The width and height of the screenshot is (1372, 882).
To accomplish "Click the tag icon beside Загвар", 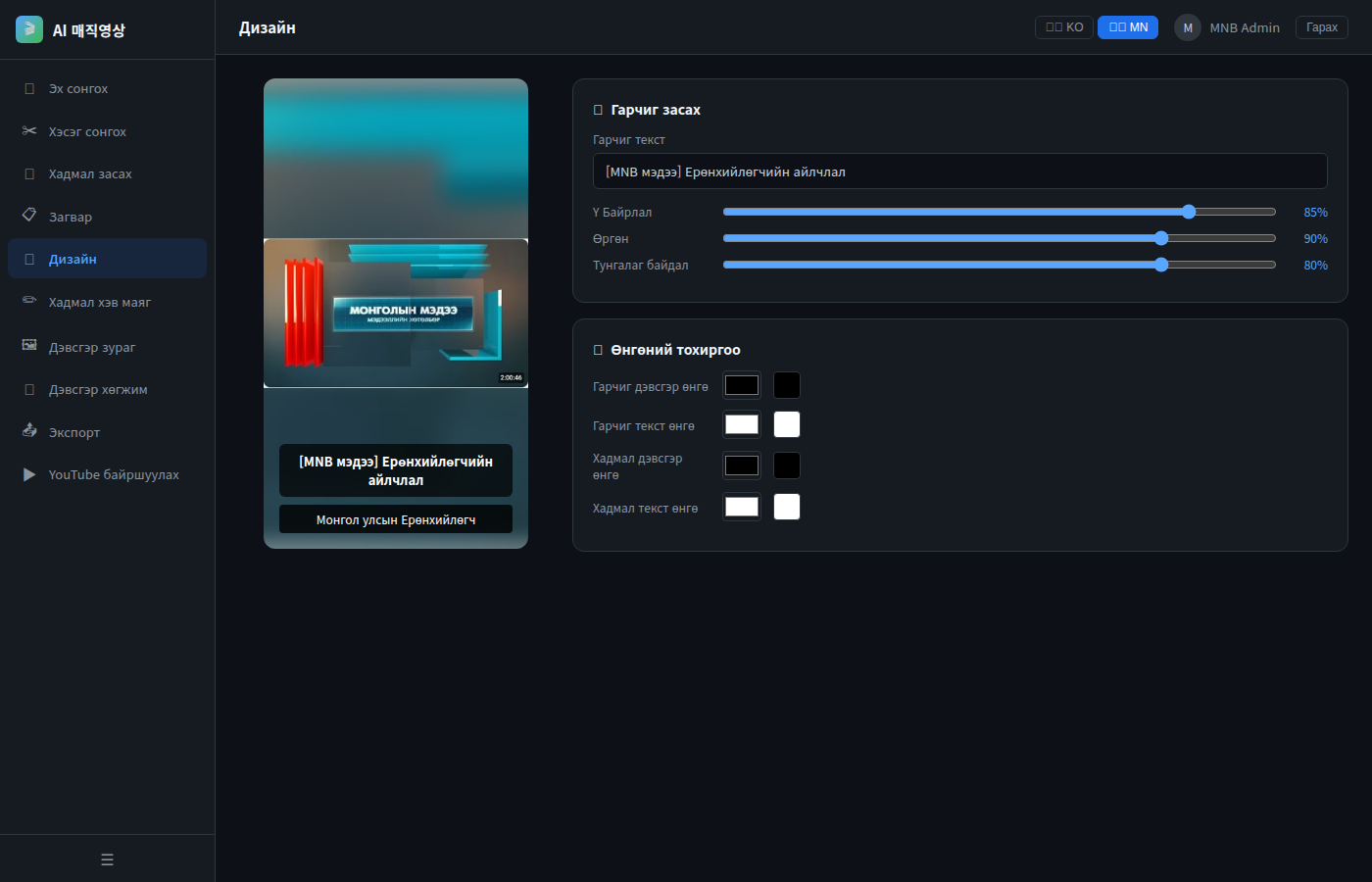I will [29, 216].
